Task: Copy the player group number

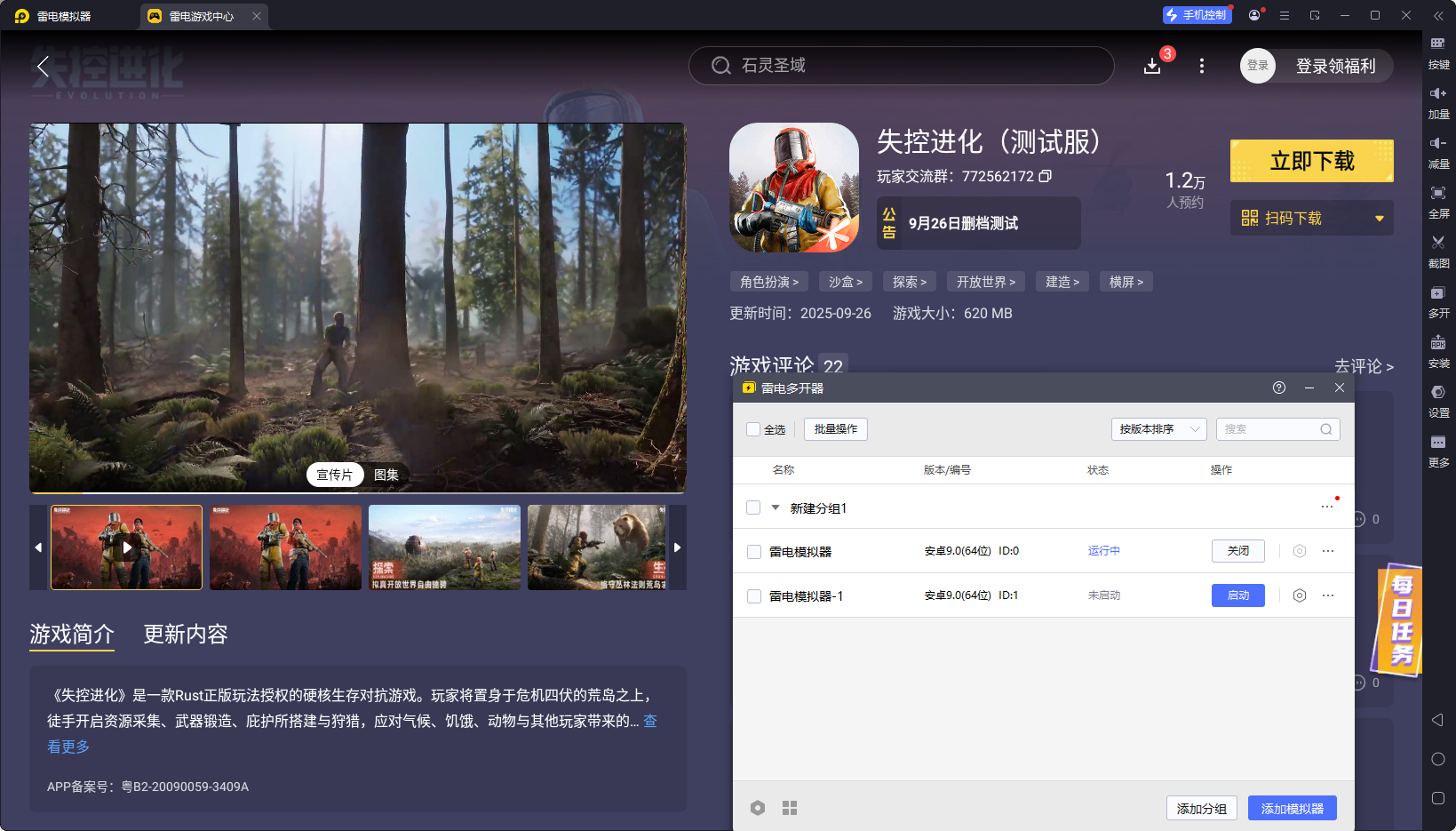Action: (x=1046, y=176)
